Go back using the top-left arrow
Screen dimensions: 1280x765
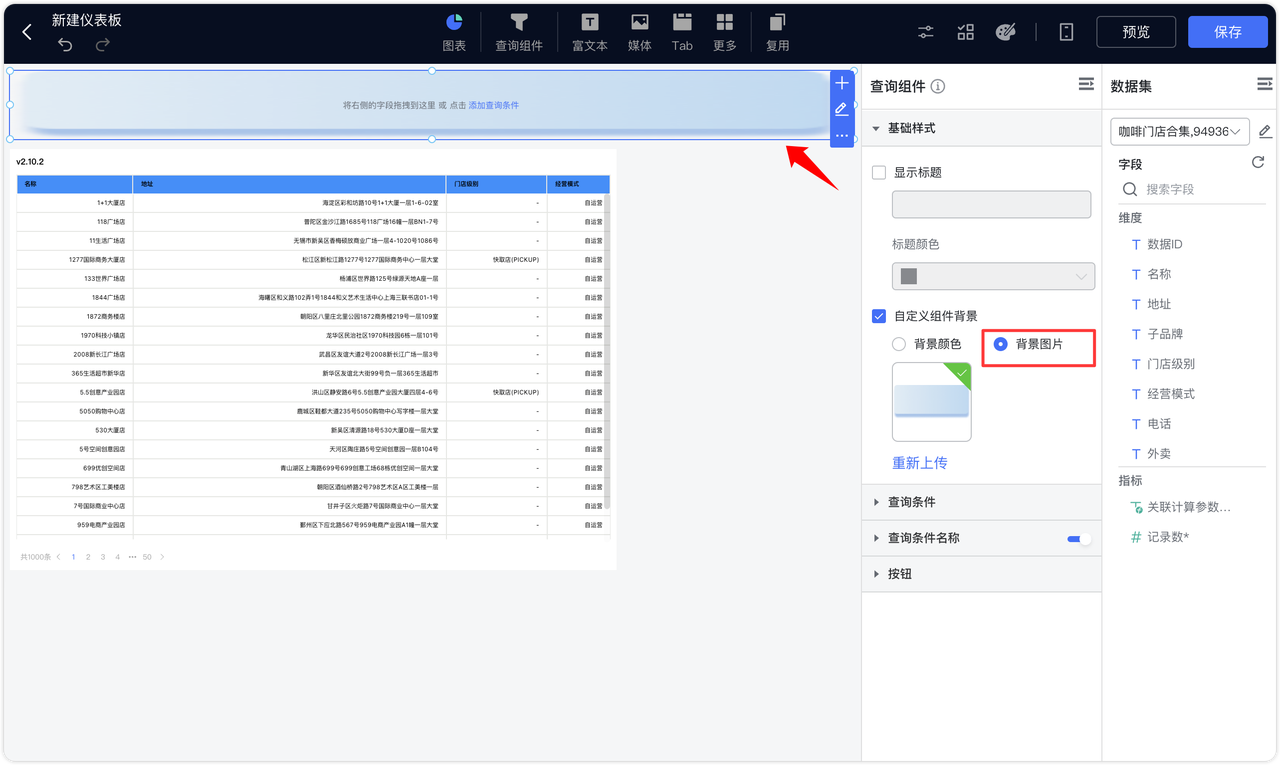[27, 32]
